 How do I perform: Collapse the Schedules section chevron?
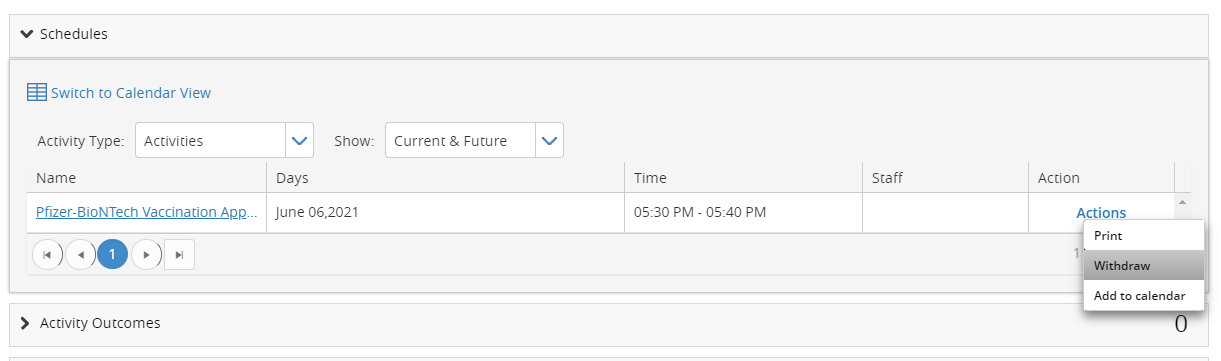pyautogui.click(x=27, y=34)
